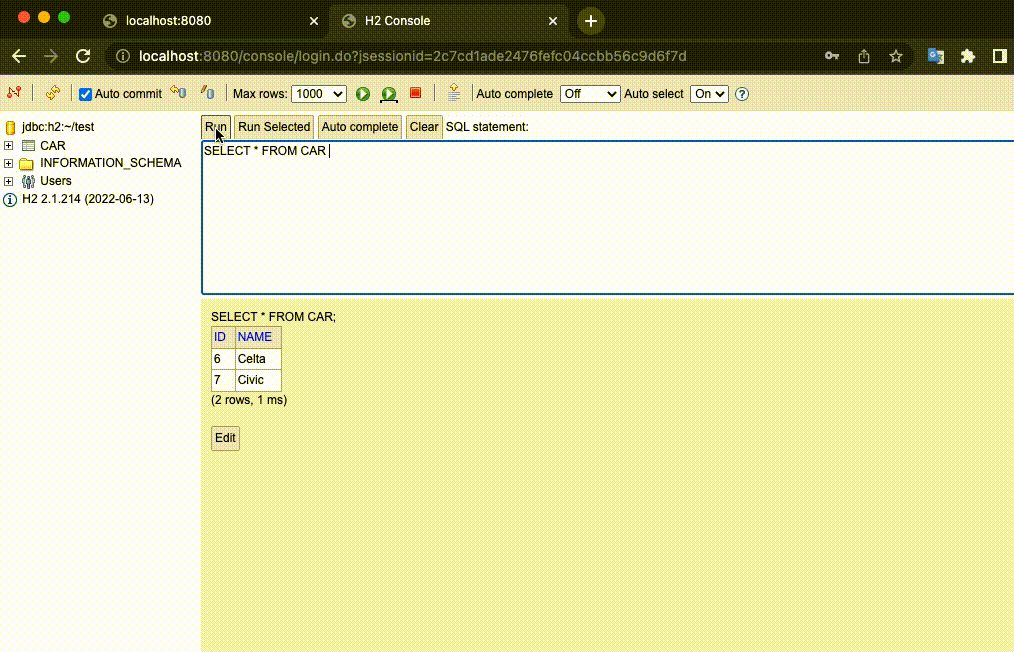
Task: Click the Rollback icon beside Auto commit
Action: click(178, 92)
